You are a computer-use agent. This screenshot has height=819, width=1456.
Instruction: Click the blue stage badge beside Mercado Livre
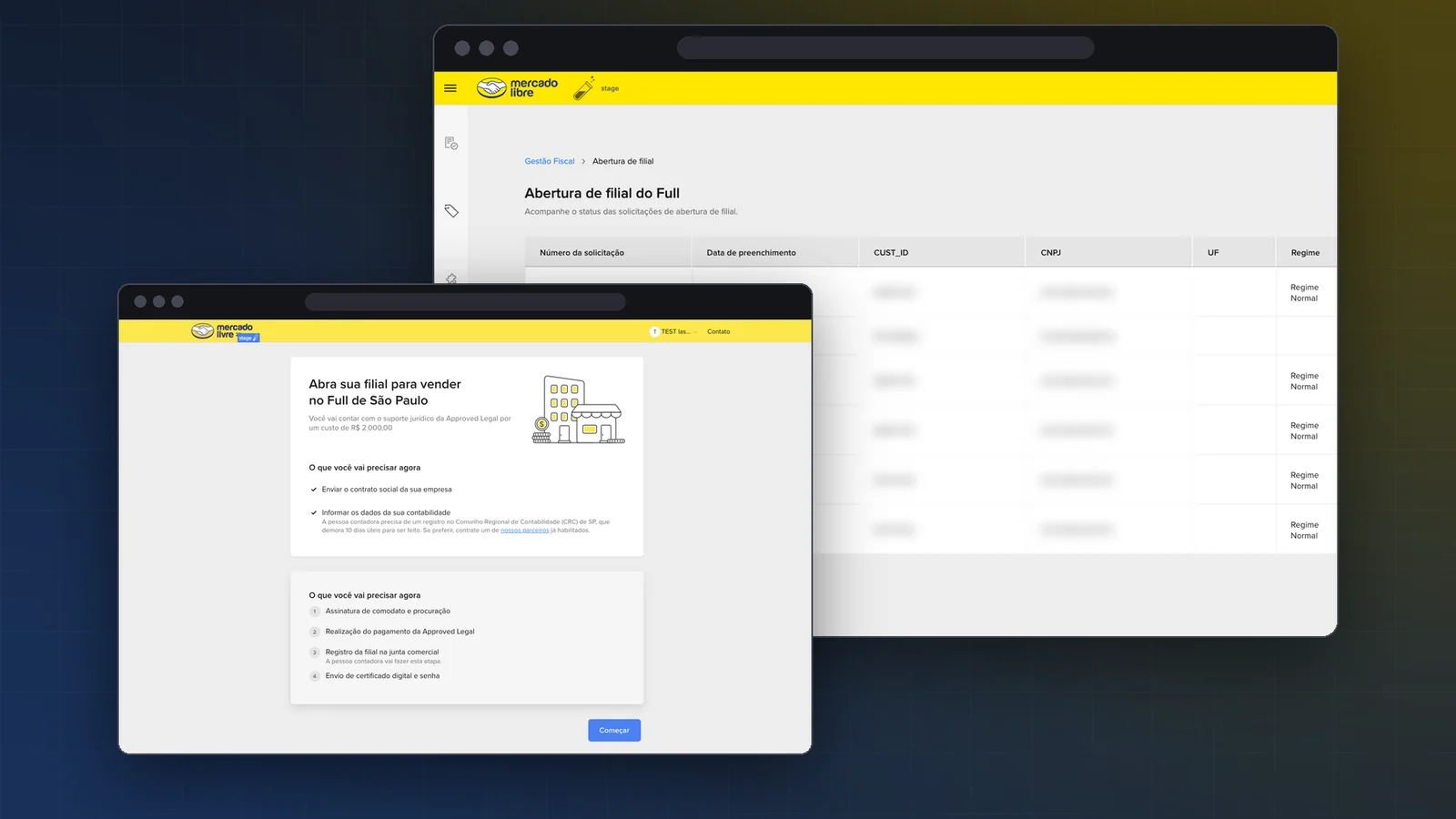248,338
